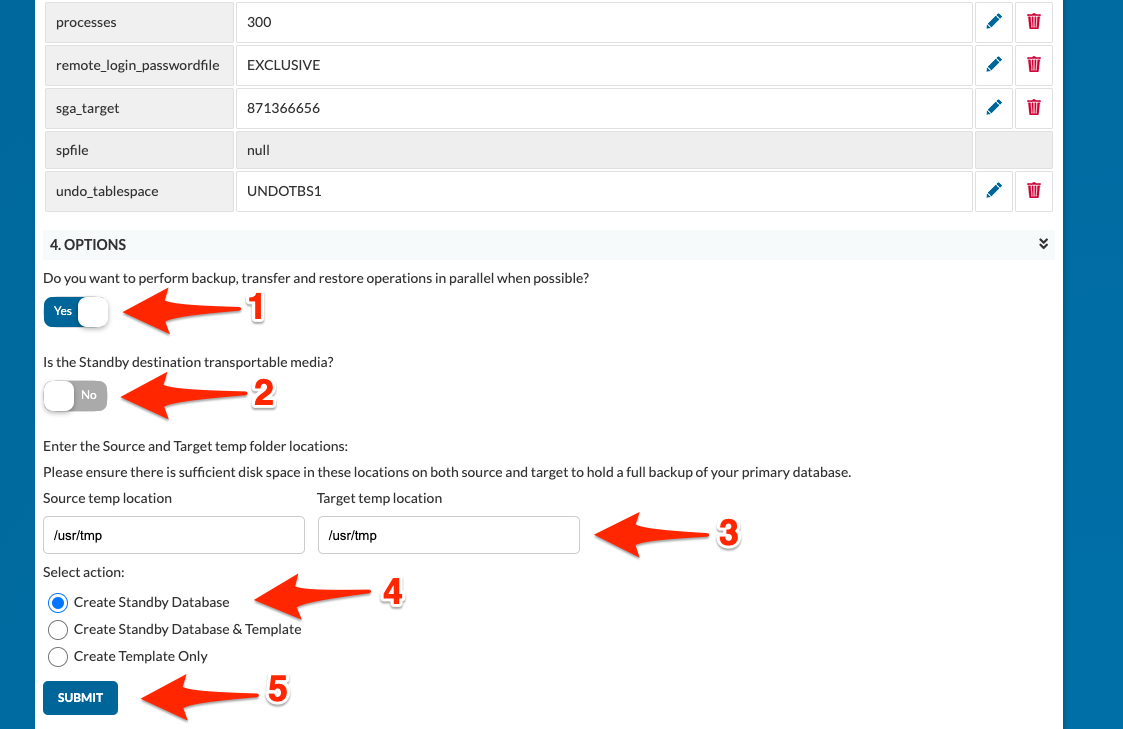Focus the Target temp location field

pyautogui.click(x=448, y=535)
